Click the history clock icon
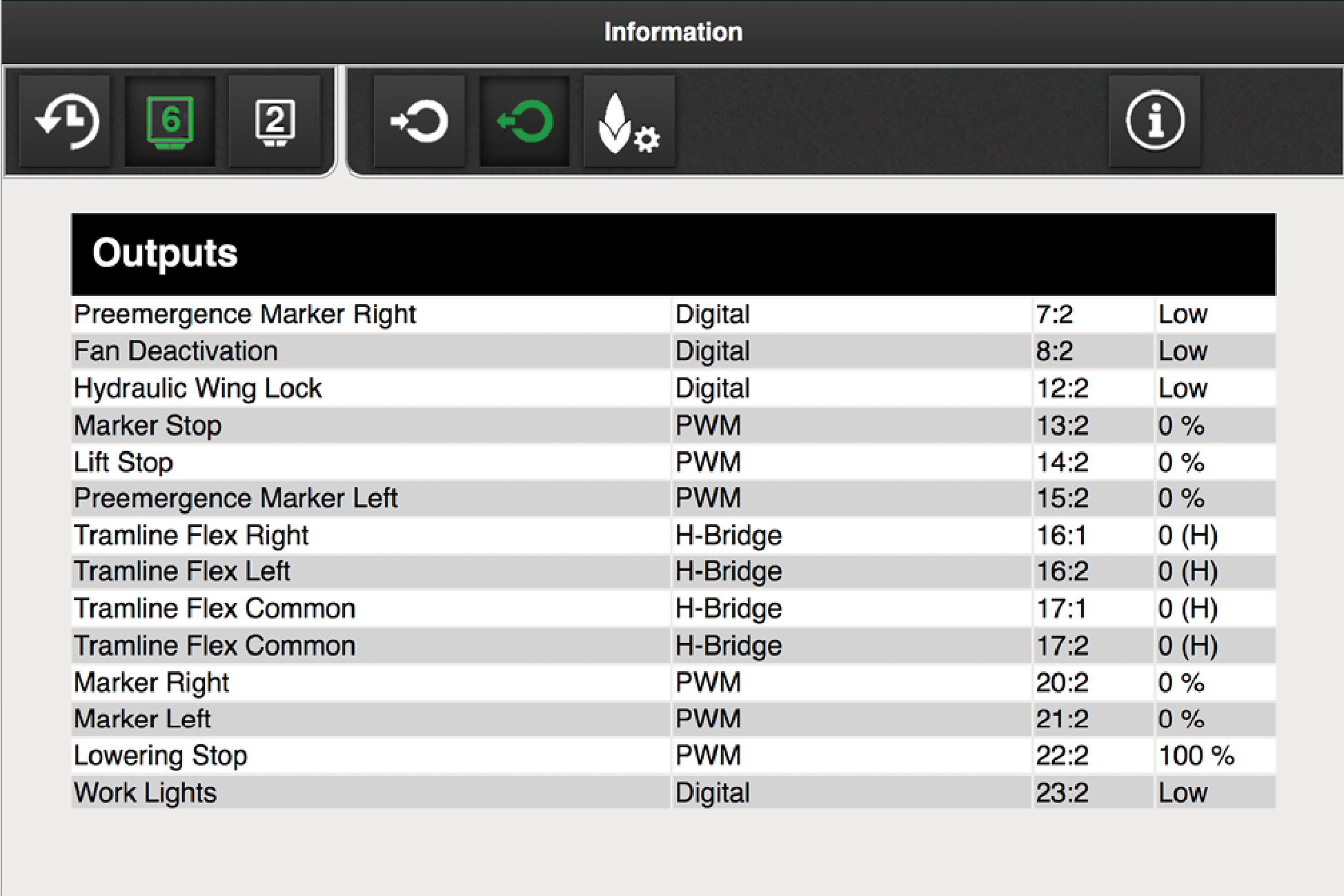Viewport: 1344px width, 896px height. pos(66,121)
